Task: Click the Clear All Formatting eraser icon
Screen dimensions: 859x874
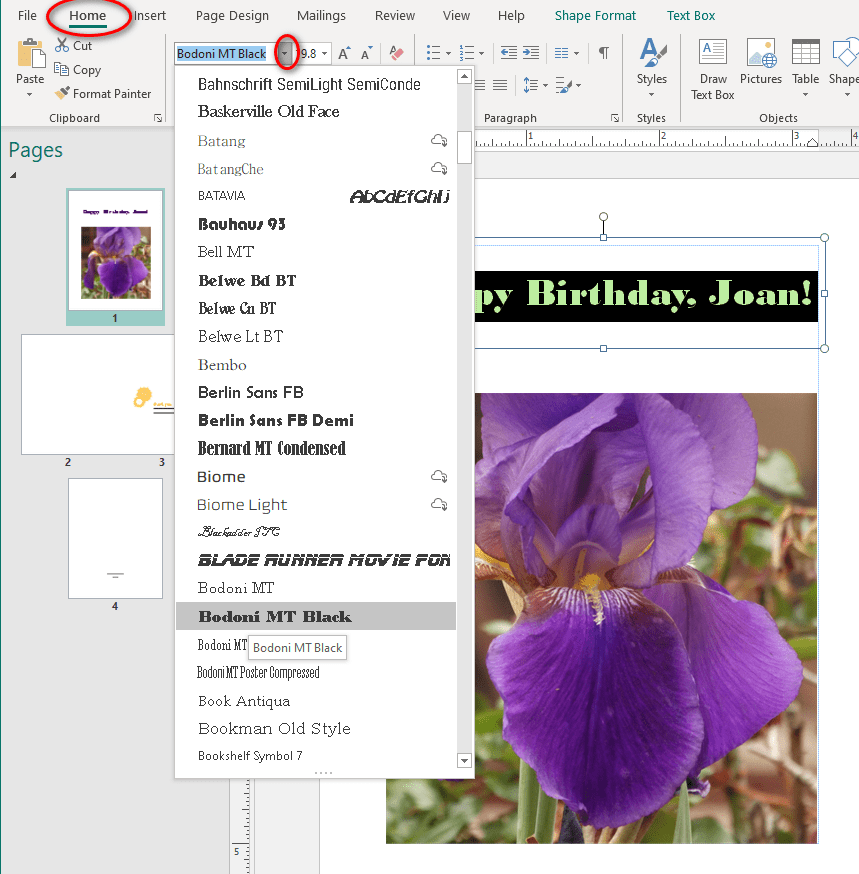Action: tap(396, 53)
